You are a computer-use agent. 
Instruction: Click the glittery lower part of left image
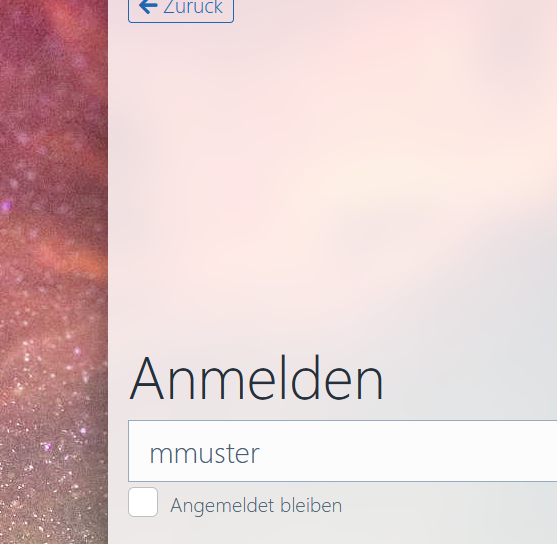tap(53, 444)
